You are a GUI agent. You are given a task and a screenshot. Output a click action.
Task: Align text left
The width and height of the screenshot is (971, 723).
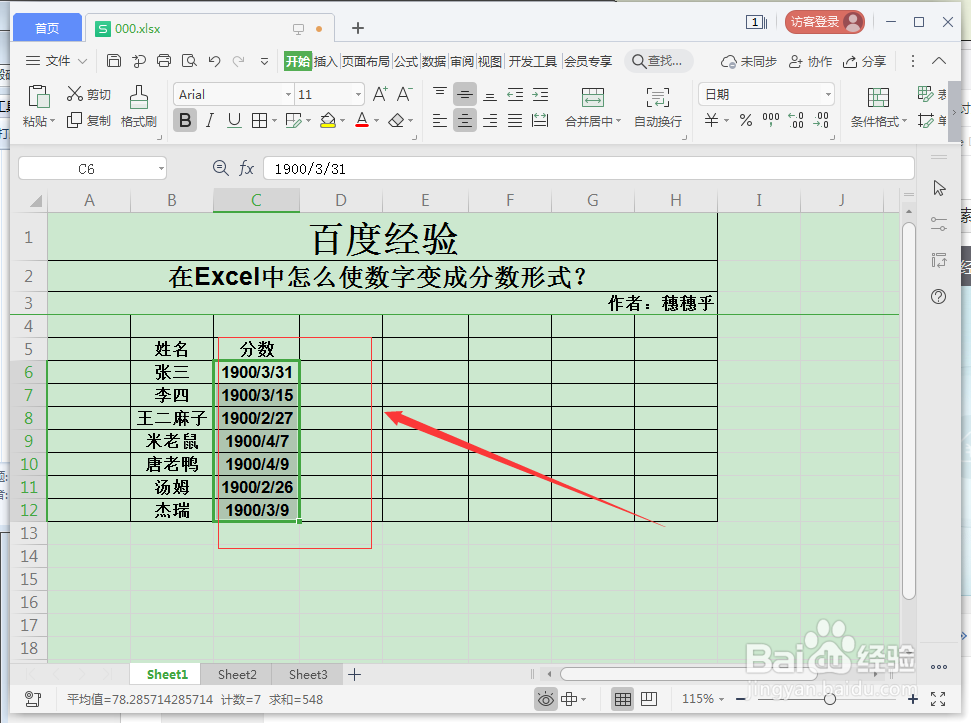click(x=440, y=120)
